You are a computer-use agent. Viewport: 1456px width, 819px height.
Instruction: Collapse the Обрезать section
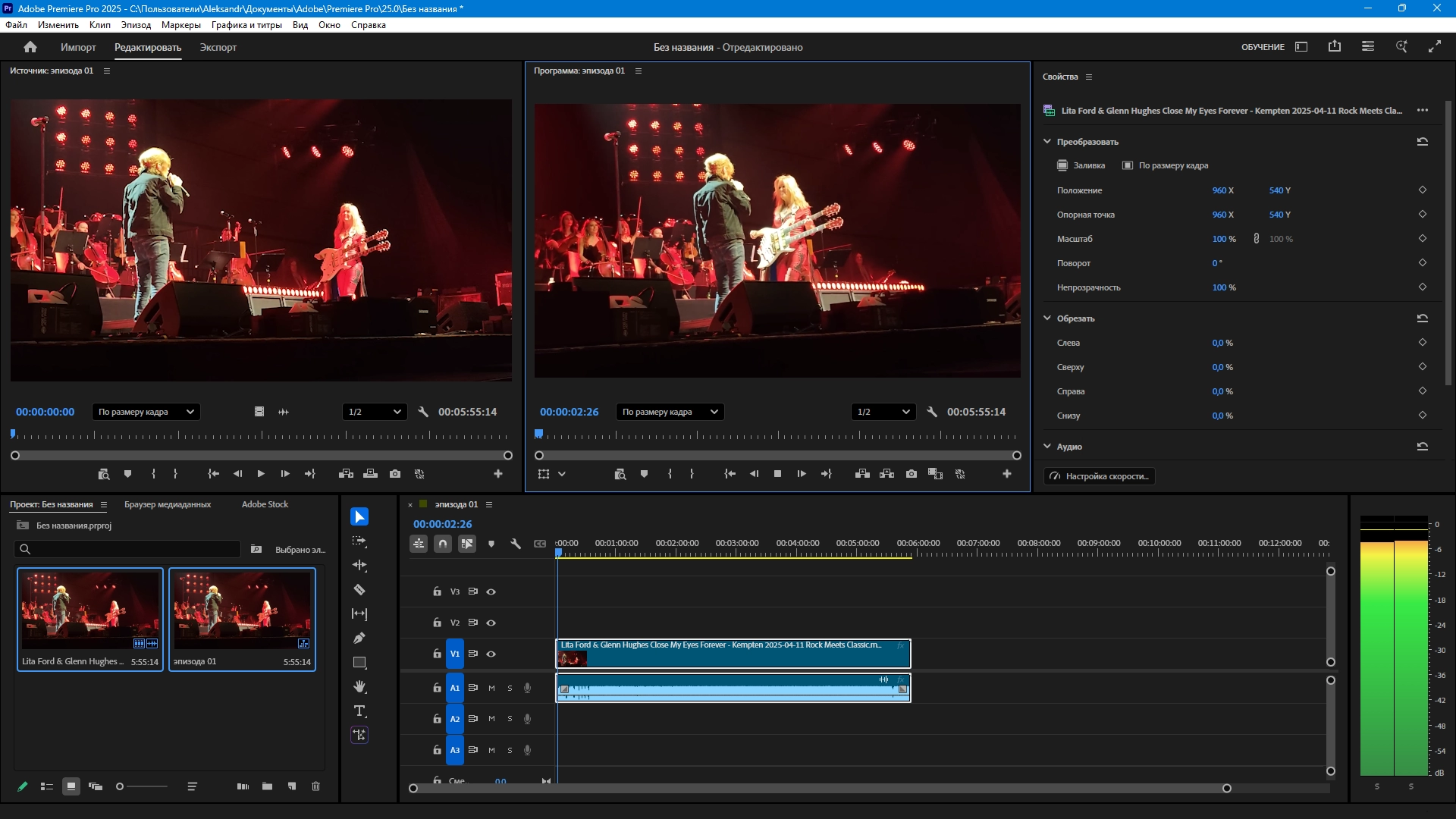coord(1047,318)
